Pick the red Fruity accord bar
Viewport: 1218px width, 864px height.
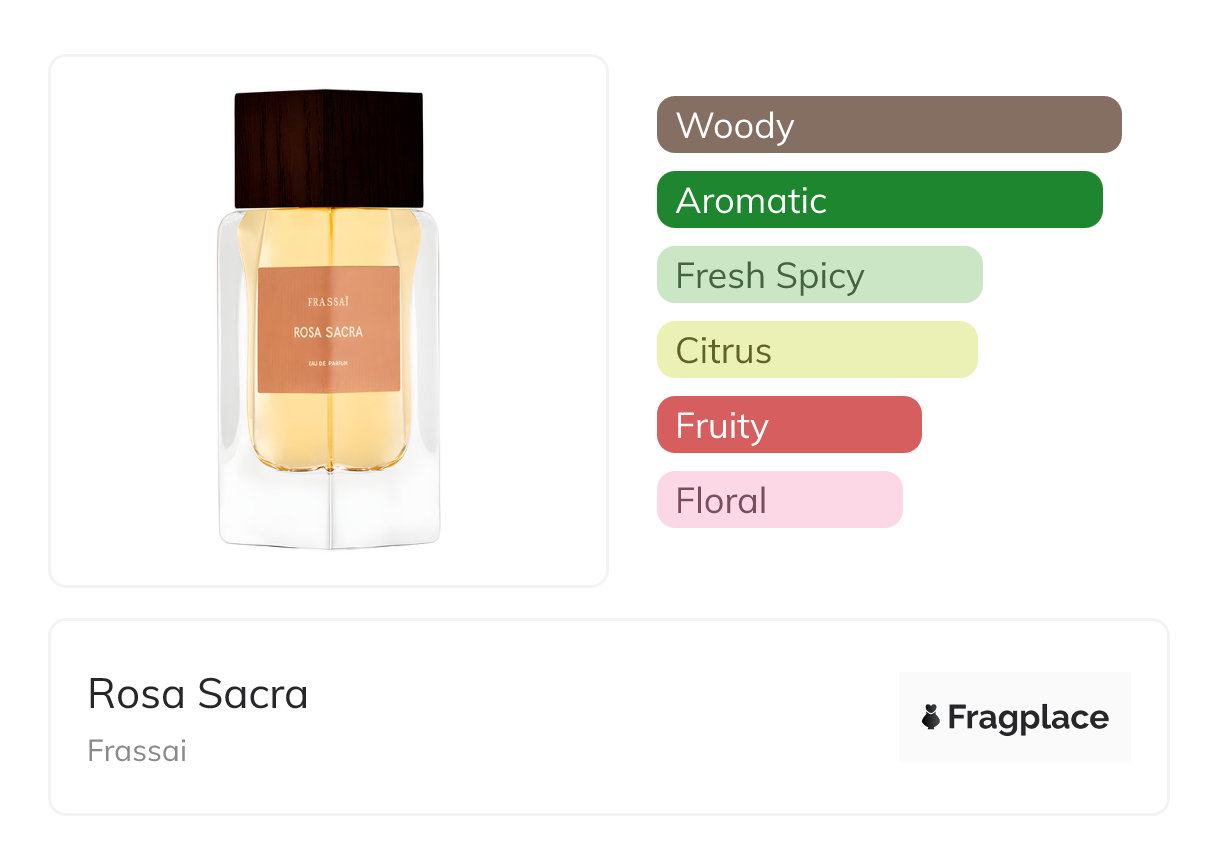pos(788,425)
